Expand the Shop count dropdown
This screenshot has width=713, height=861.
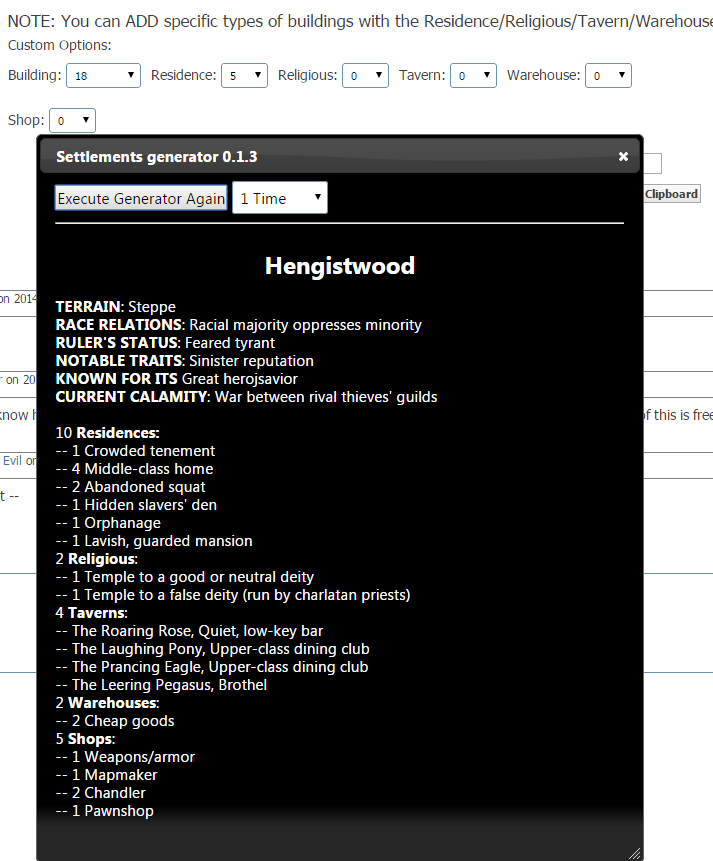point(72,120)
